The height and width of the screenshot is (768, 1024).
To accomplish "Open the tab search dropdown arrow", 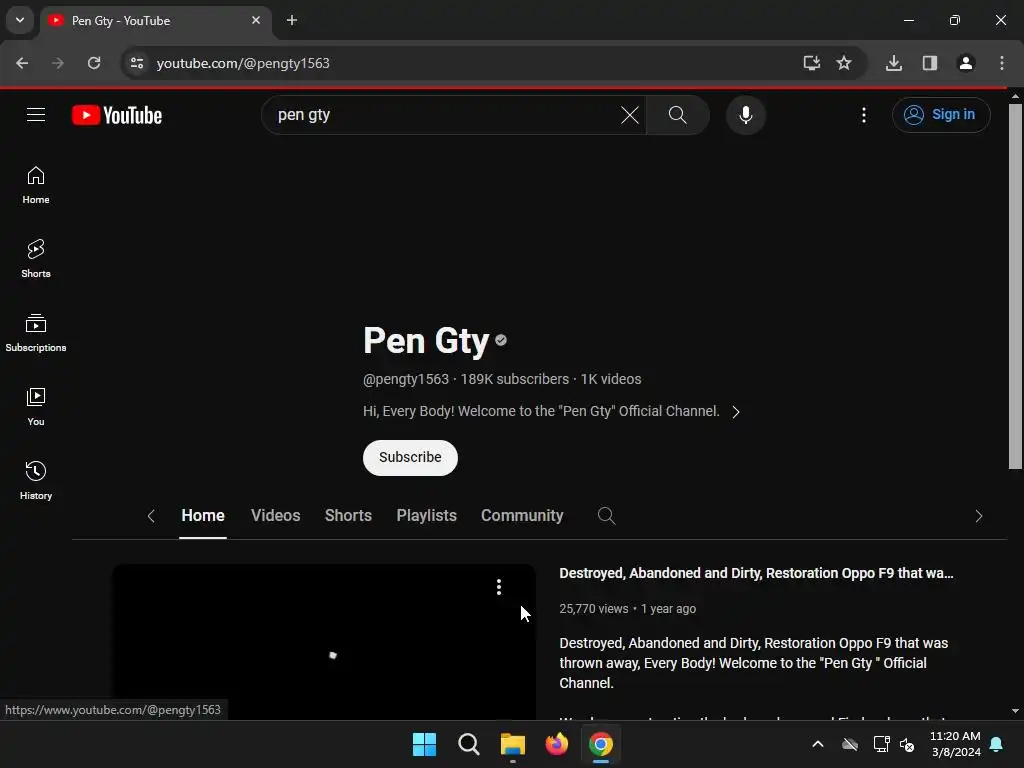I will click(20, 20).
